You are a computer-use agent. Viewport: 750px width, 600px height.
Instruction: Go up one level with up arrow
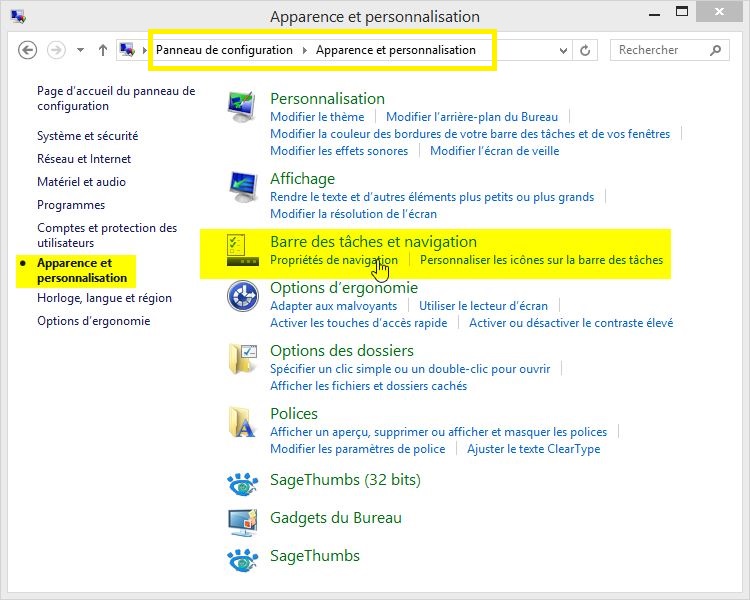click(x=103, y=50)
